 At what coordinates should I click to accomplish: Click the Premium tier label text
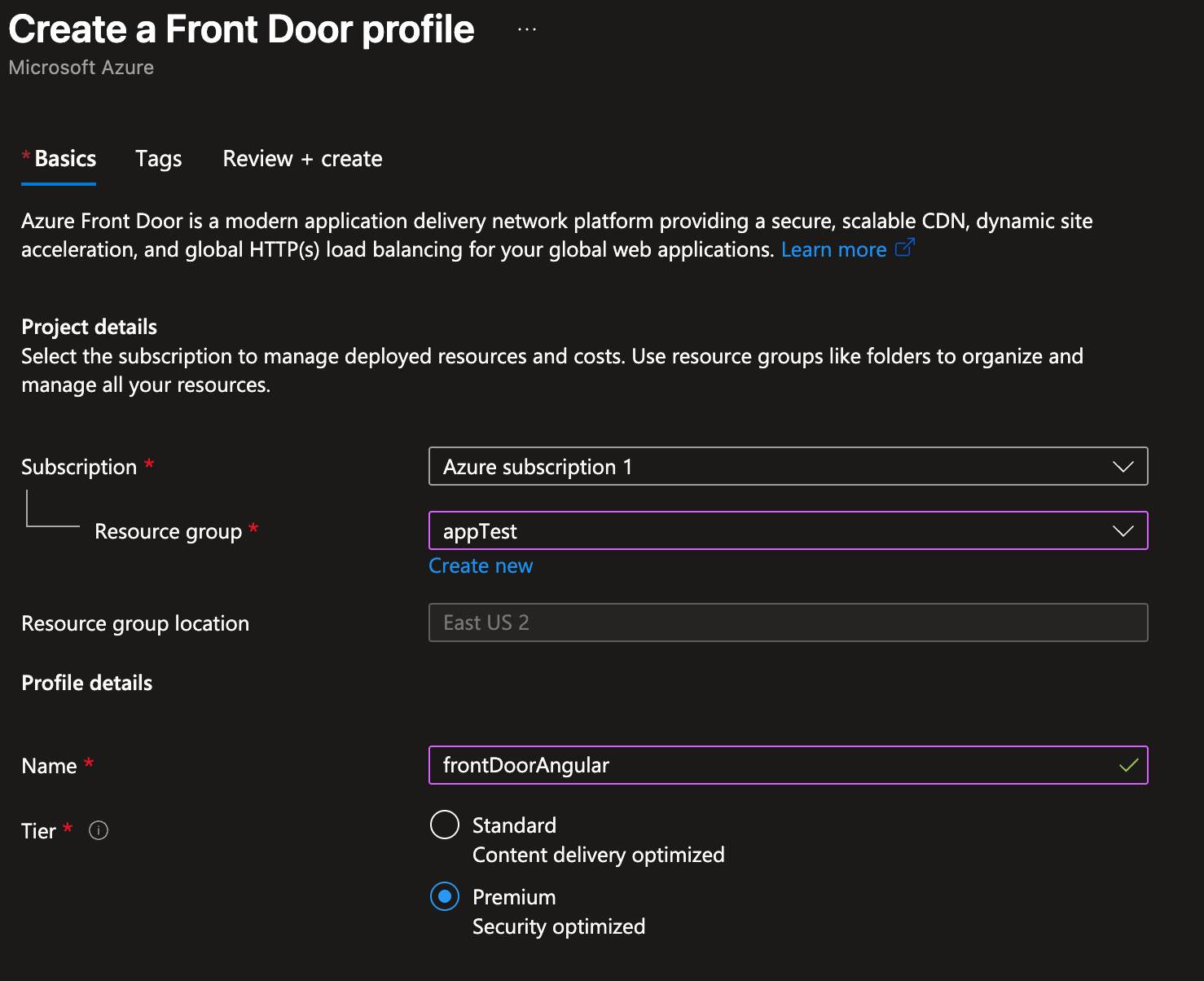[514, 897]
